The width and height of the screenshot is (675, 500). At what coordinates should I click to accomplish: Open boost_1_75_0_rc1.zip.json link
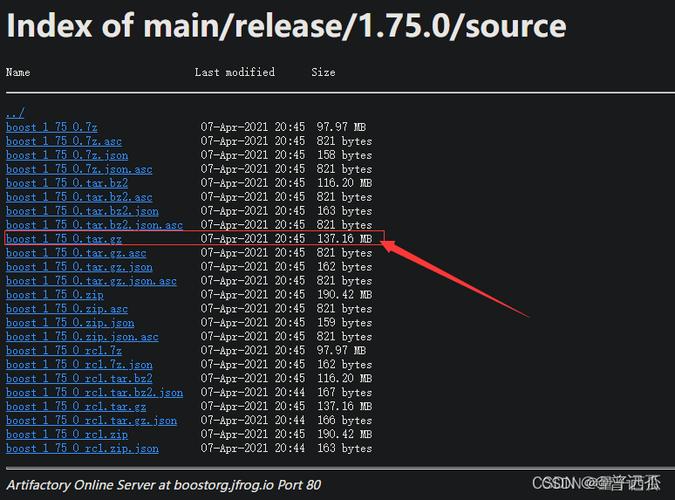click(82, 448)
